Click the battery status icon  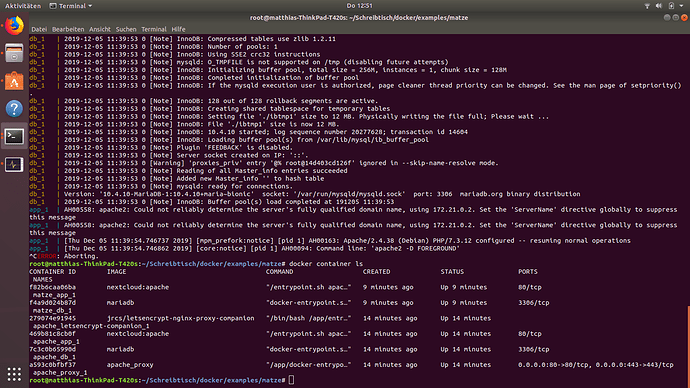click(x=671, y=6)
